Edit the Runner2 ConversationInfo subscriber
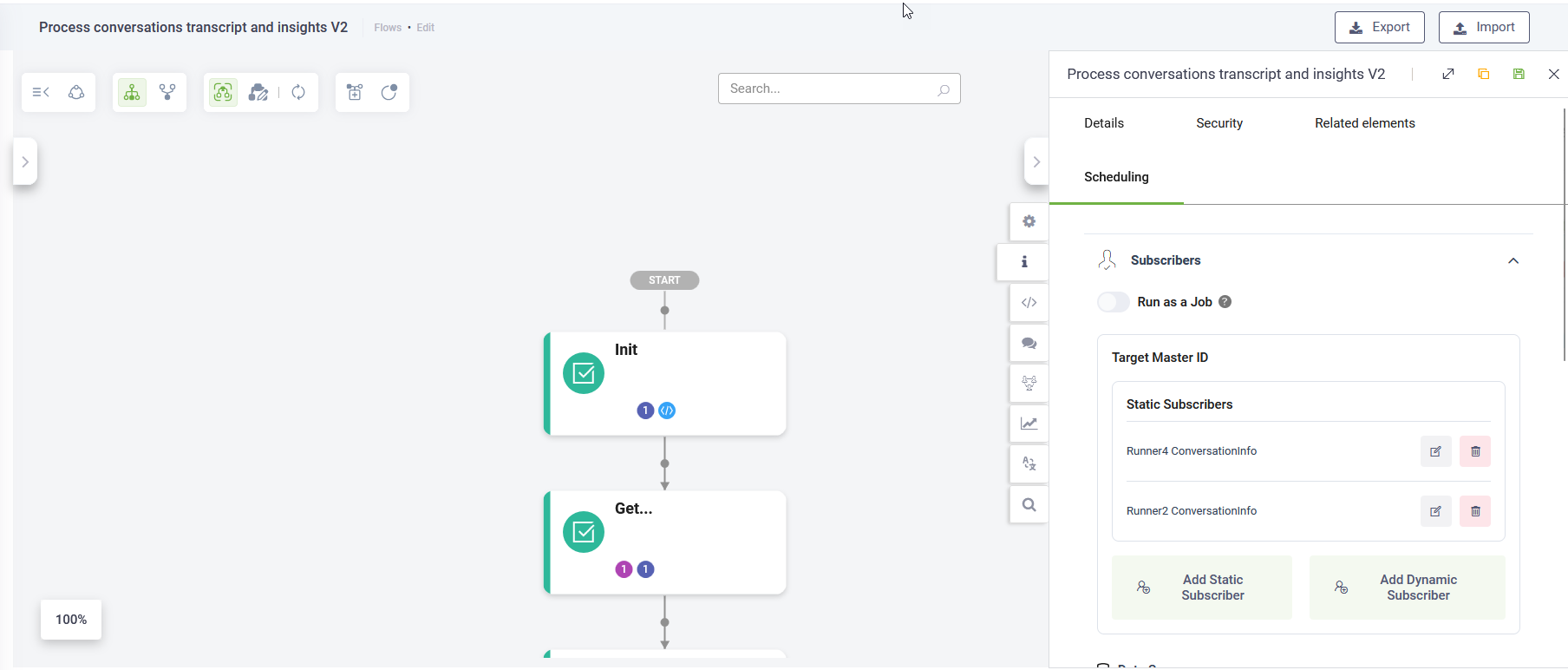 (1435, 511)
